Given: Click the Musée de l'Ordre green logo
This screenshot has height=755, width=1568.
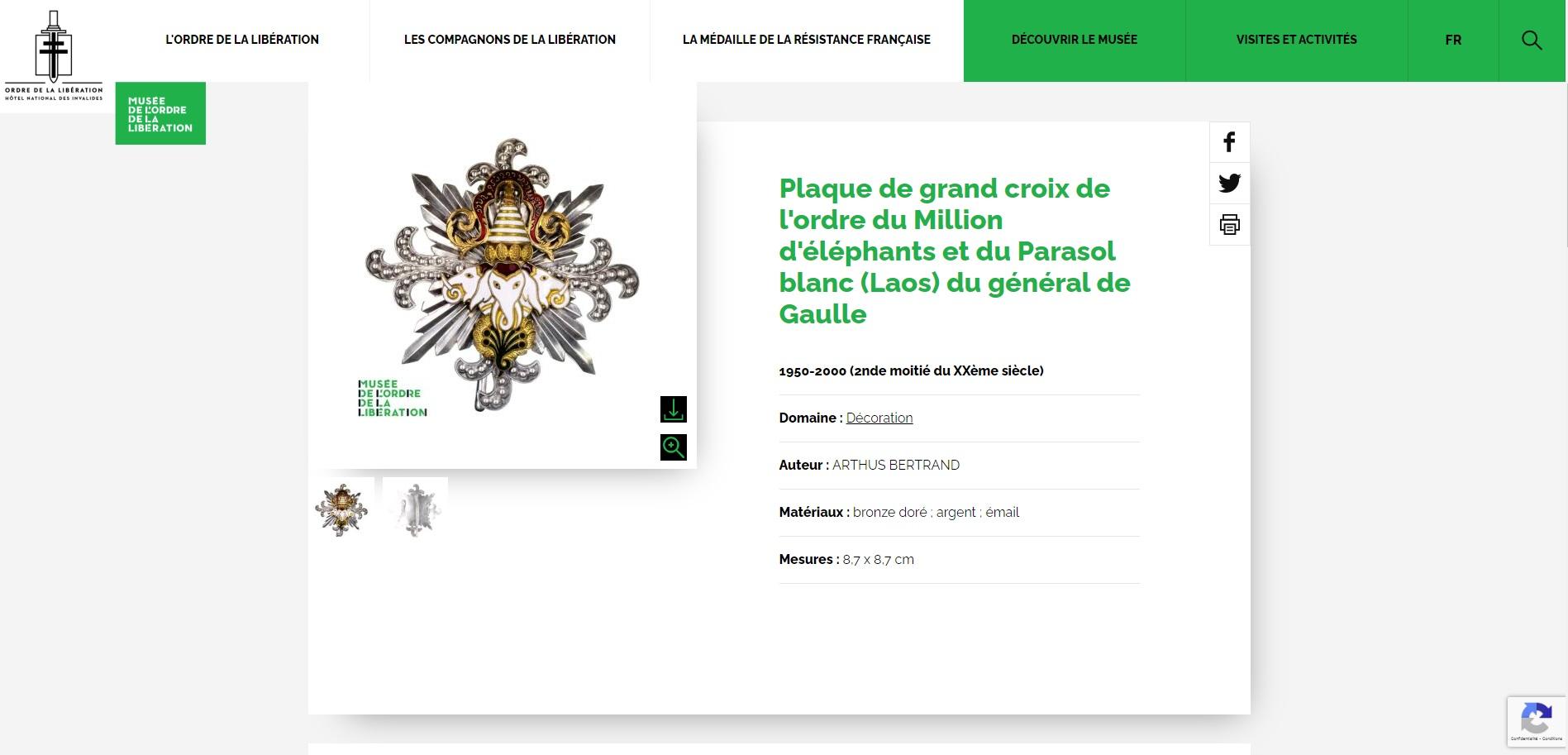Looking at the screenshot, I should [x=160, y=113].
